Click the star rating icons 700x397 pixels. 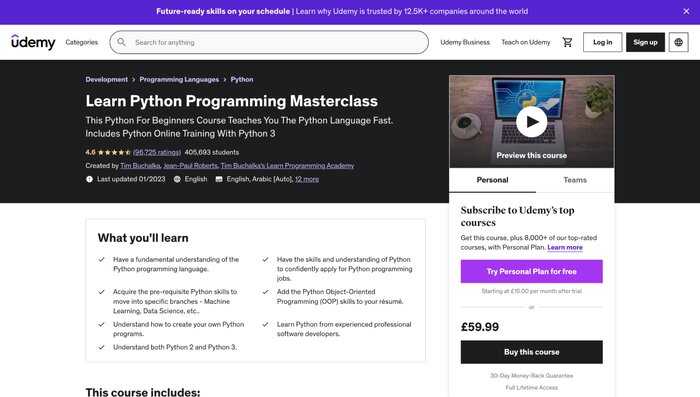tap(114, 152)
